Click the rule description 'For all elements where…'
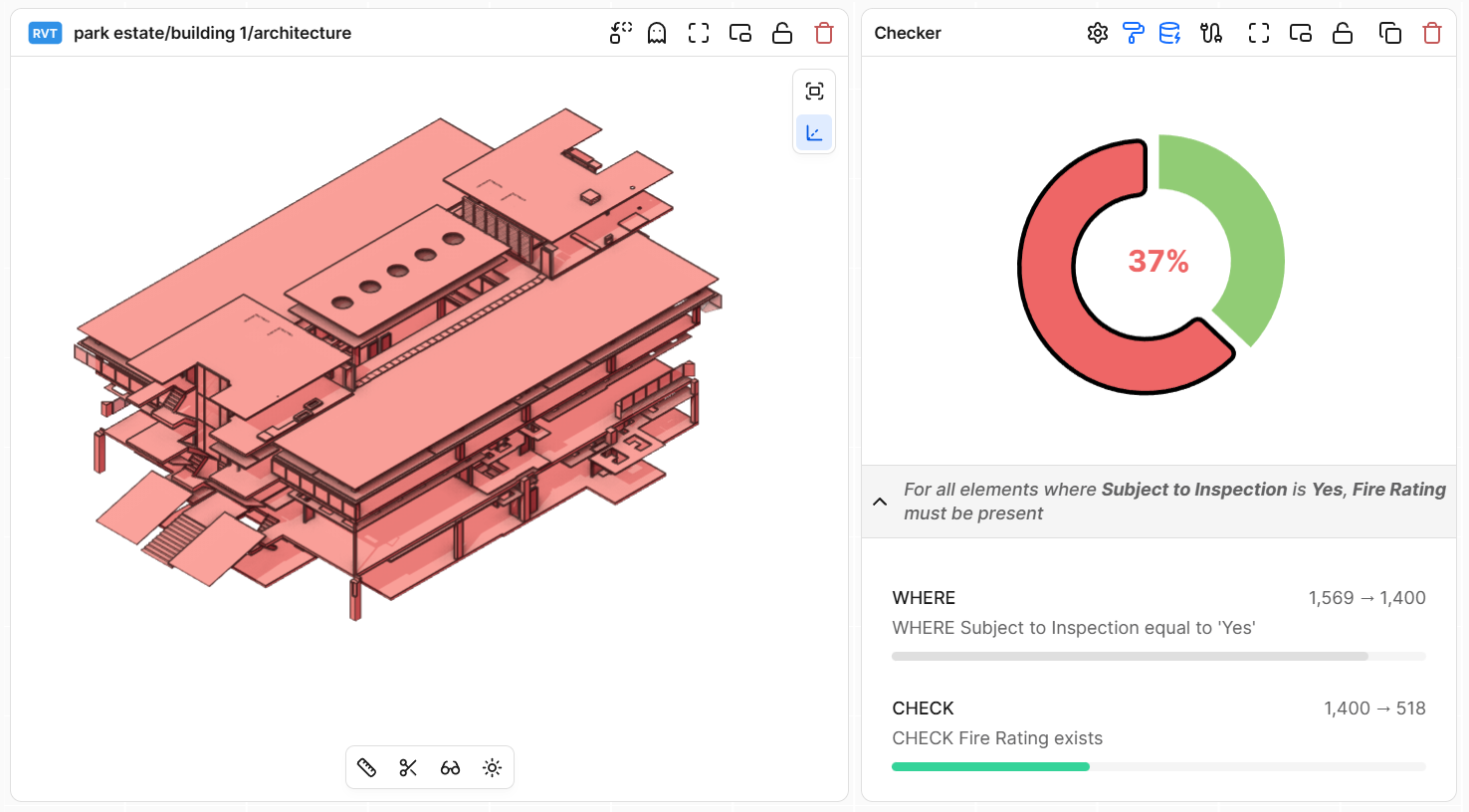 point(1174,502)
